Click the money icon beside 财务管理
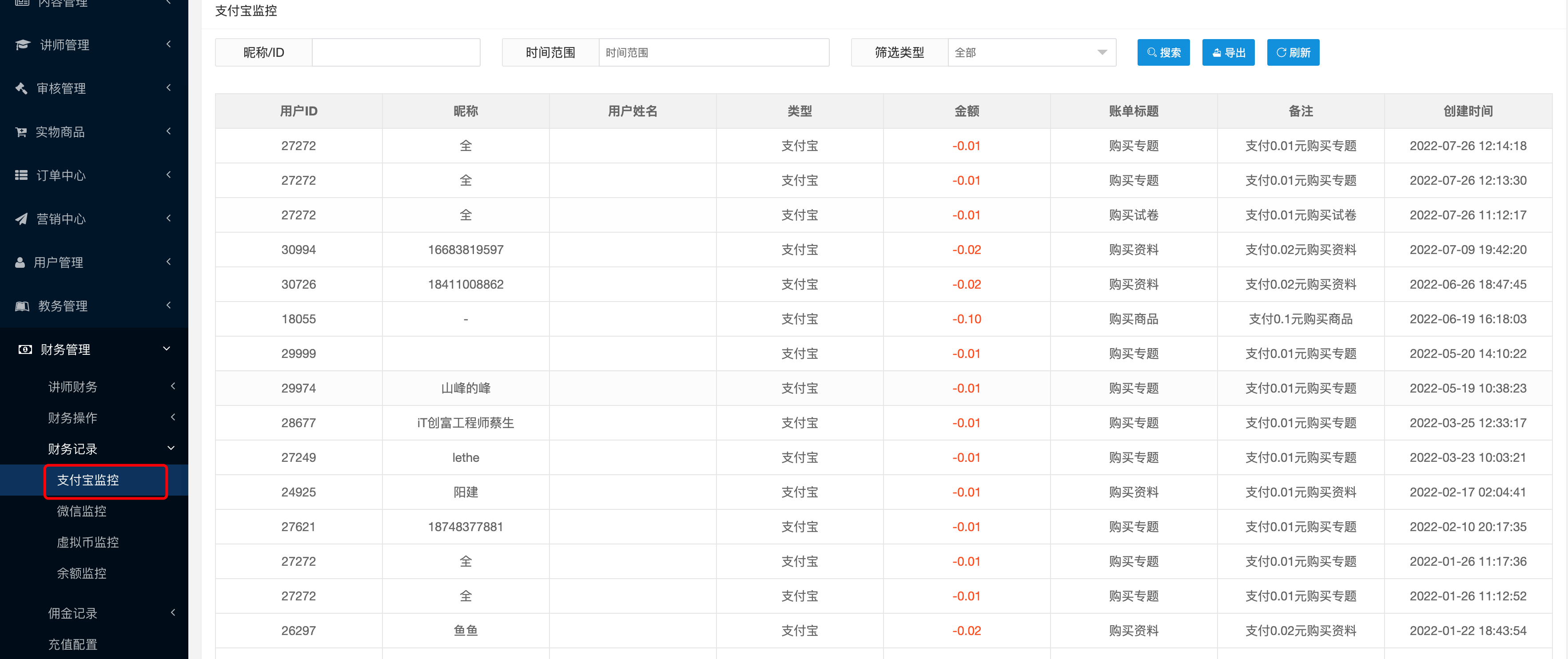 25,349
